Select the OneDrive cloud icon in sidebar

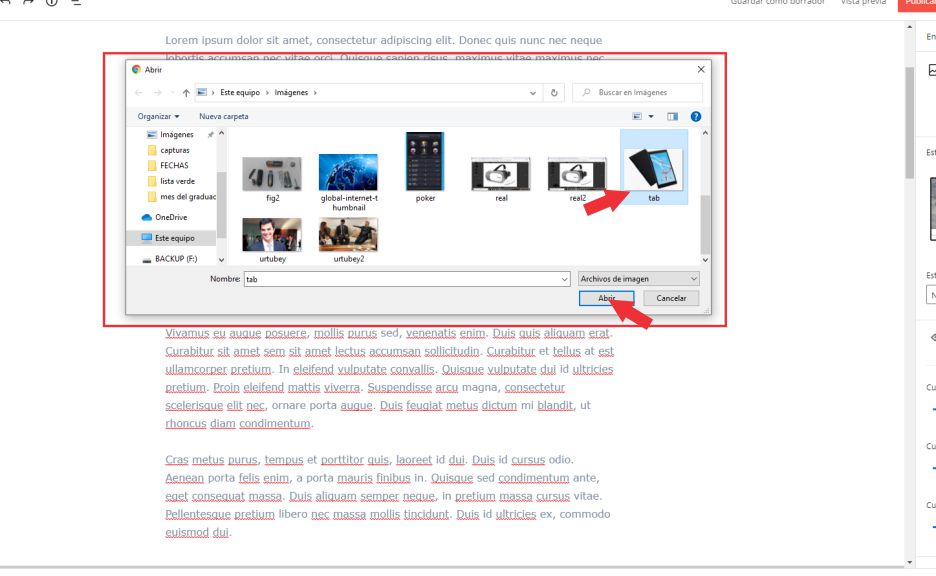point(147,217)
